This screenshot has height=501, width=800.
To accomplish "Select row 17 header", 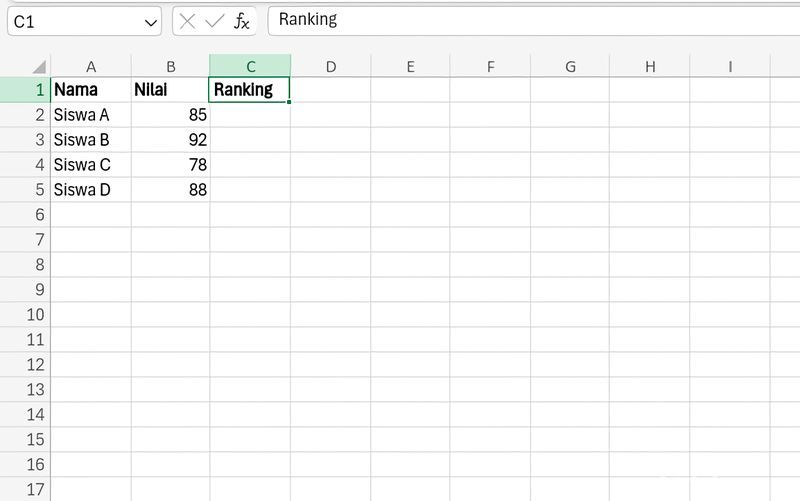I will tap(25, 490).
